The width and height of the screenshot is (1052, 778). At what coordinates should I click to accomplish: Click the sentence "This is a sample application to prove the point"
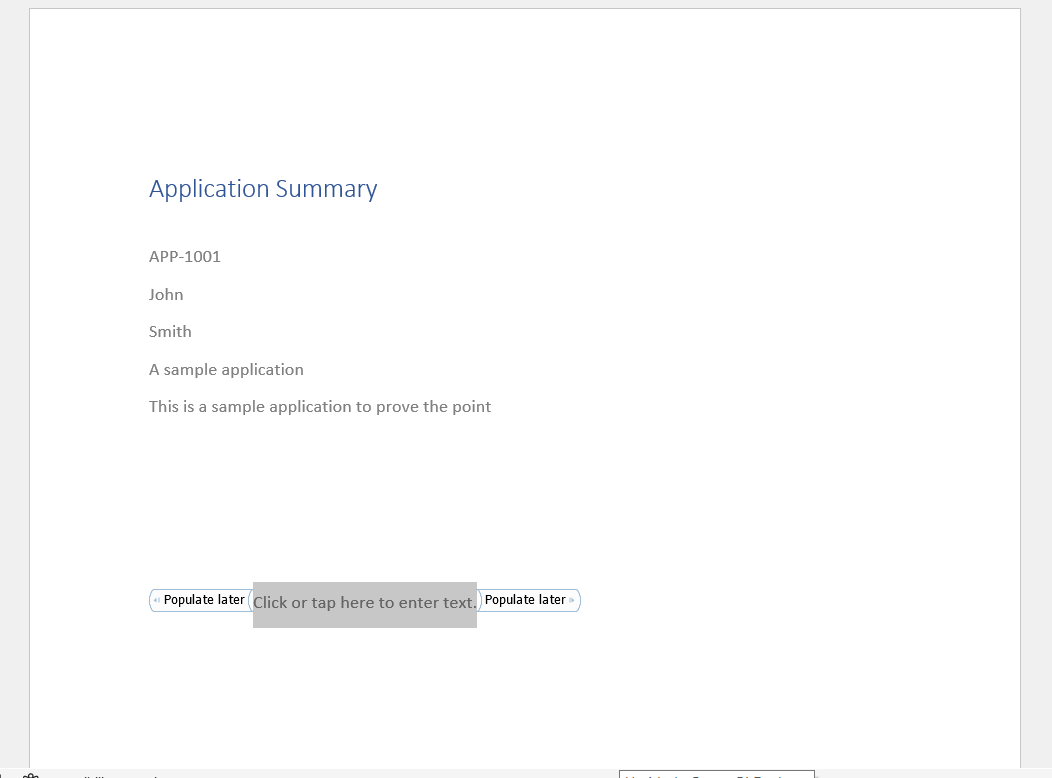click(320, 406)
